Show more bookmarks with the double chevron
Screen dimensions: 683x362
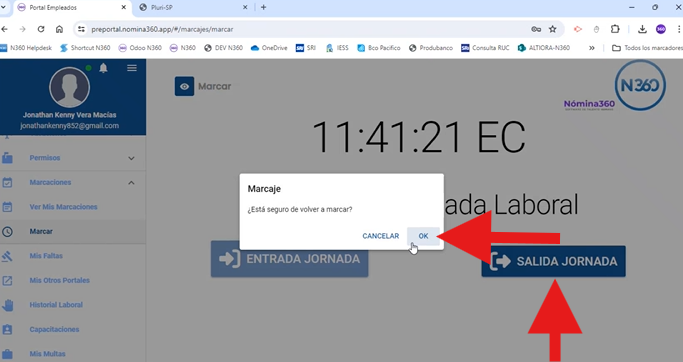tap(592, 48)
